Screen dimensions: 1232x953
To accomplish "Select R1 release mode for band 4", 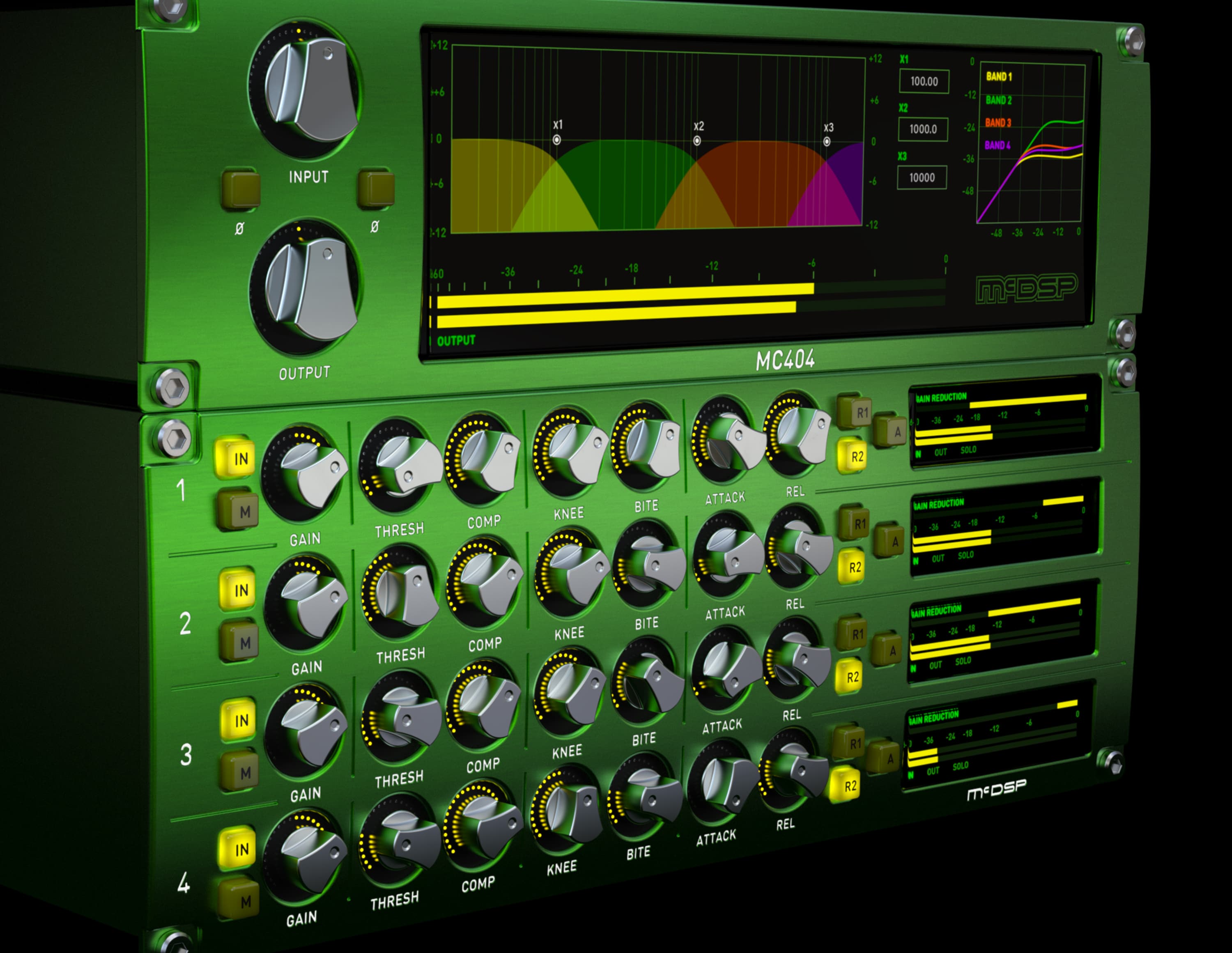I will click(x=850, y=743).
